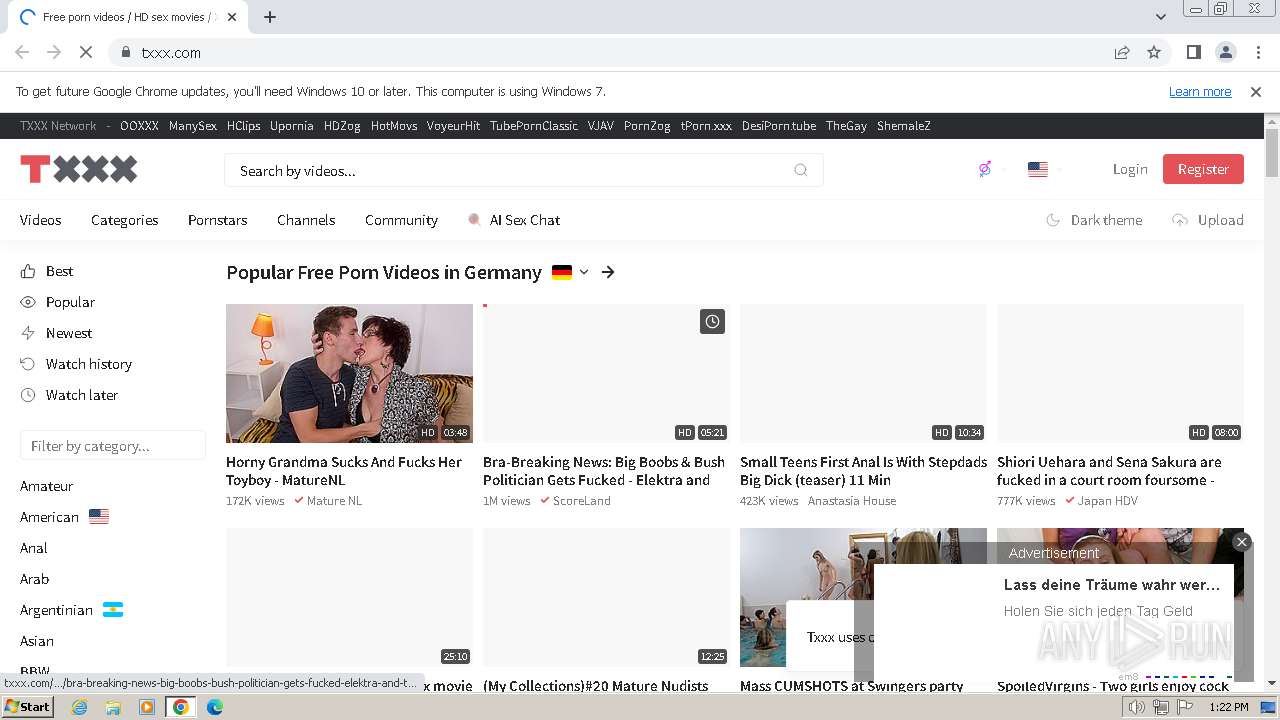
Task: Open the ScoreLand channel link
Action: point(581,501)
